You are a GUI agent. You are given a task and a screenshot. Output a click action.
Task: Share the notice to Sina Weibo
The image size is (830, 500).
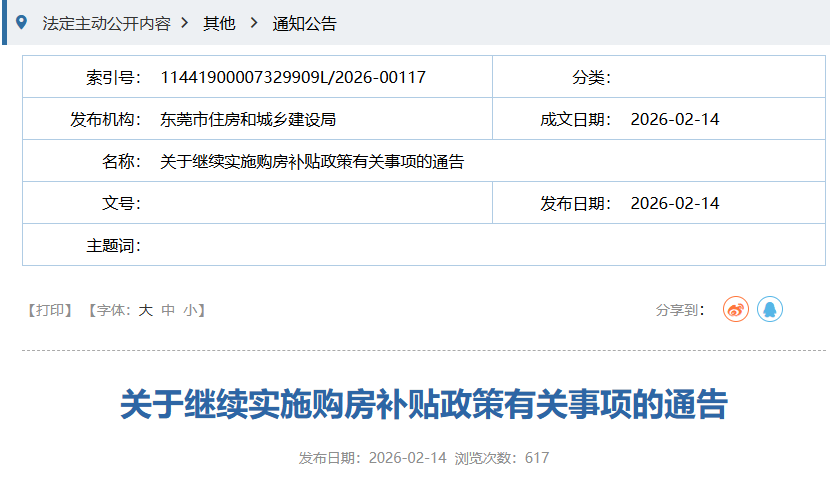(x=736, y=310)
